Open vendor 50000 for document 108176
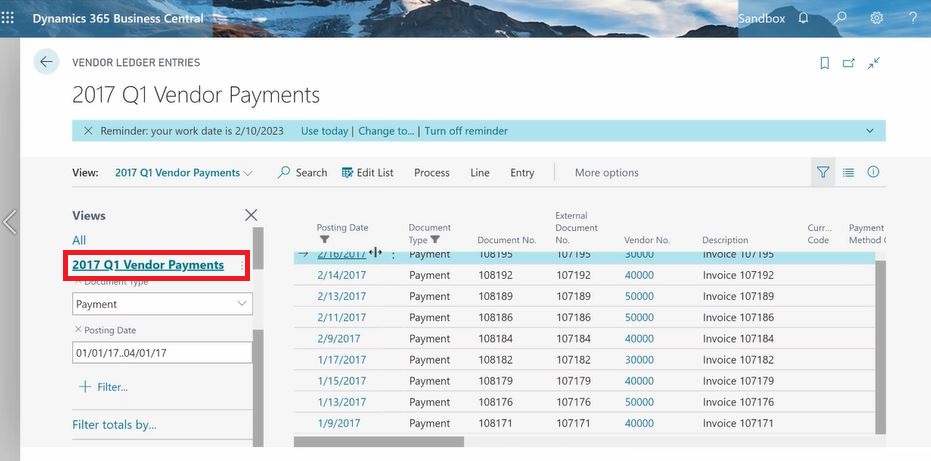931x461 pixels. (639, 402)
